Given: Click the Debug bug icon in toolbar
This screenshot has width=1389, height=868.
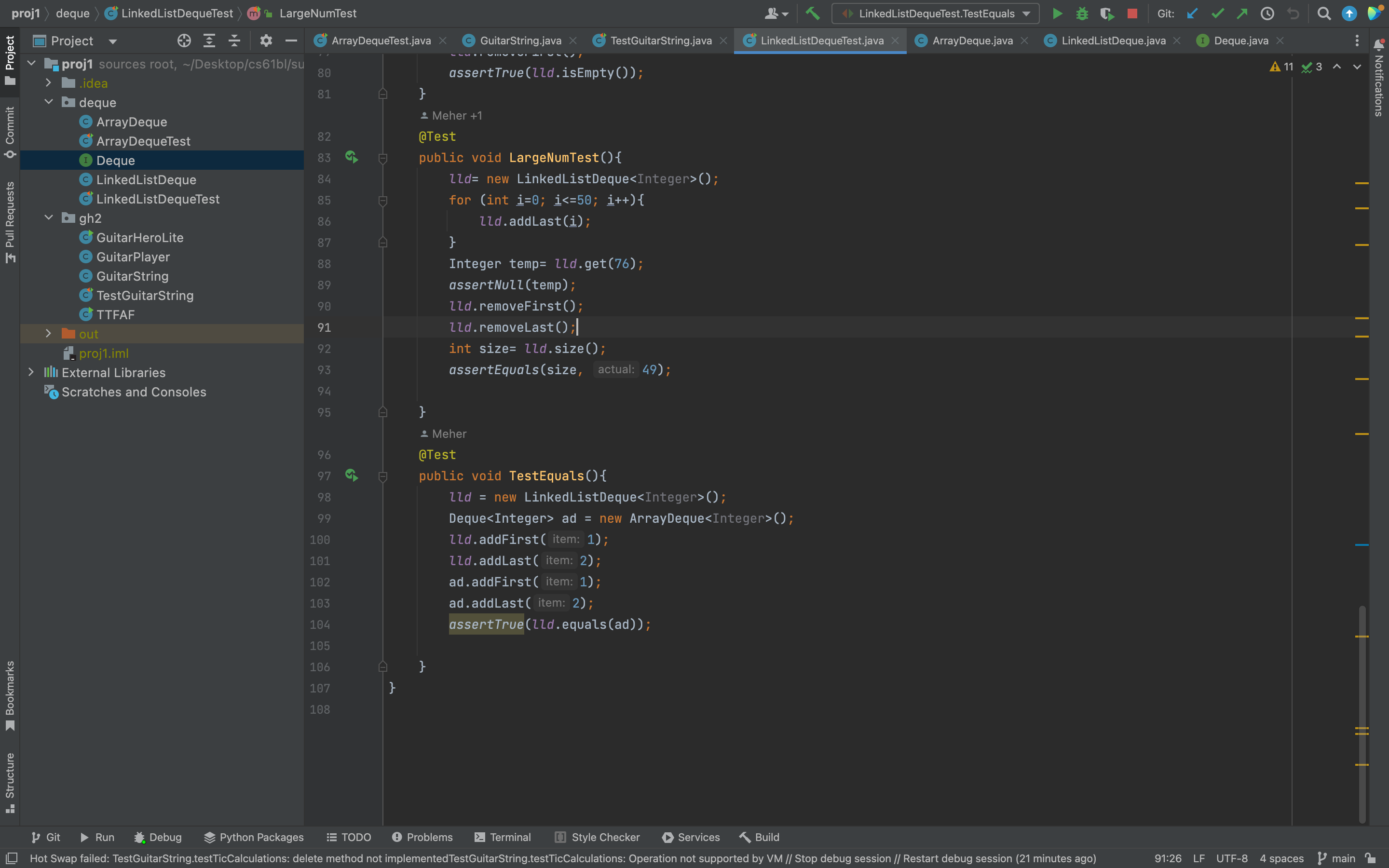Looking at the screenshot, I should [x=1082, y=13].
